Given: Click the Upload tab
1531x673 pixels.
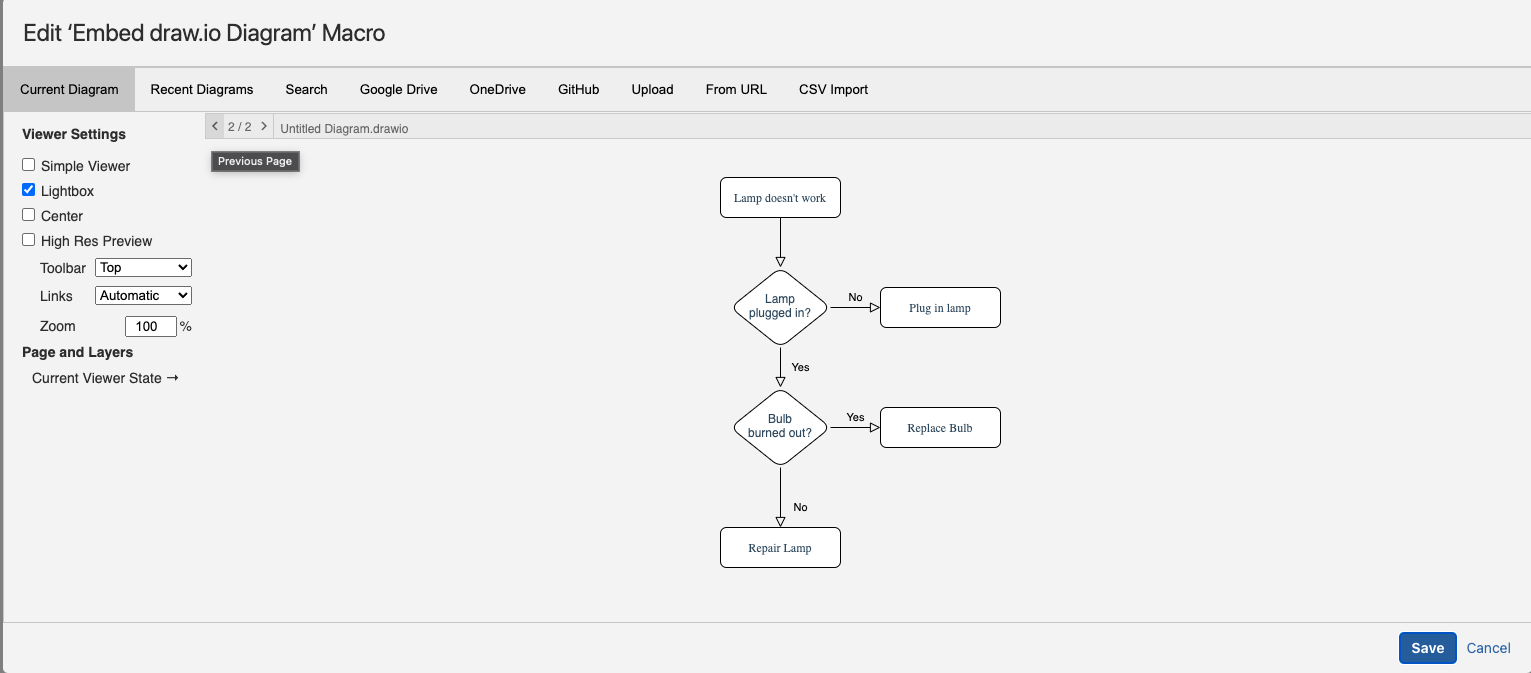Looking at the screenshot, I should coord(652,89).
